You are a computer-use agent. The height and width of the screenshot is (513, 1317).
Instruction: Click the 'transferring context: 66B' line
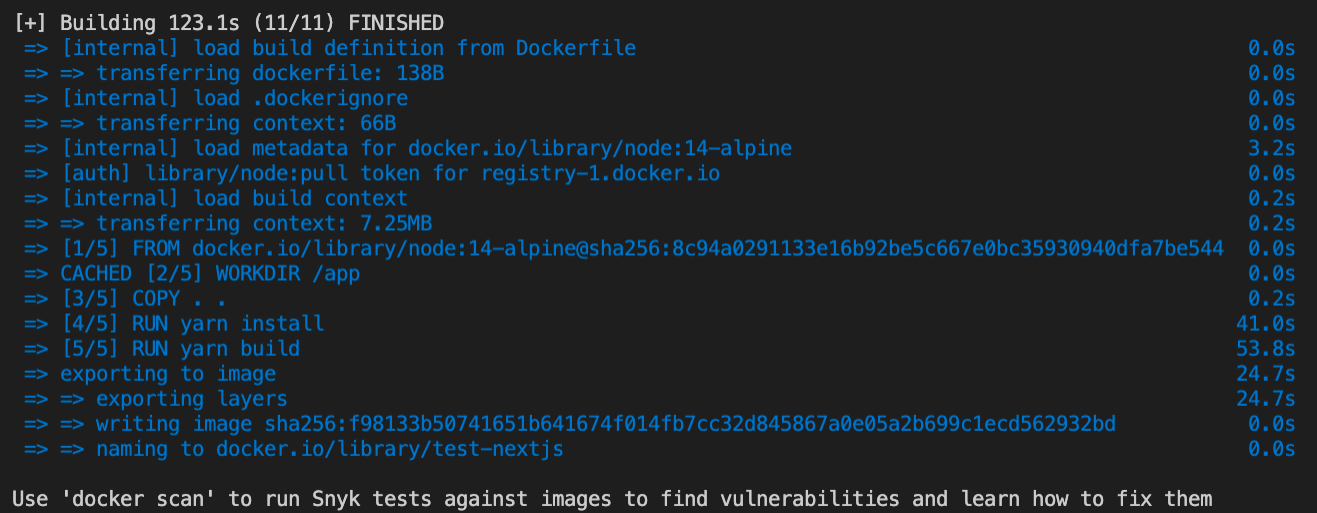tap(246, 123)
